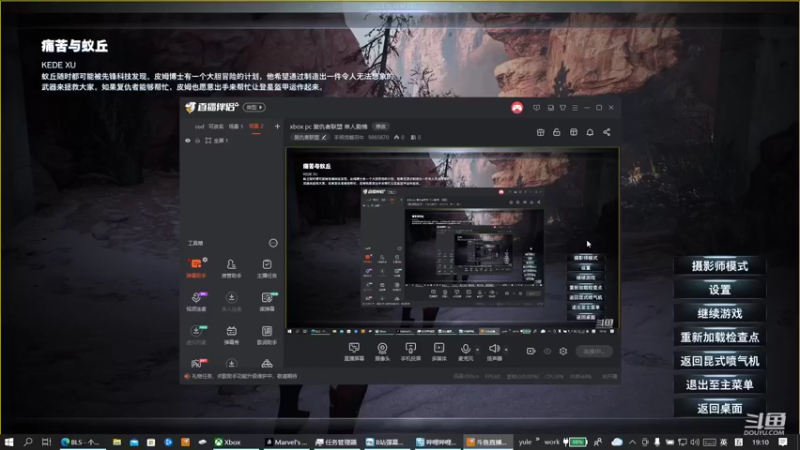Switch to the second scene tab after cod
The image size is (800, 450).
(x=216, y=126)
